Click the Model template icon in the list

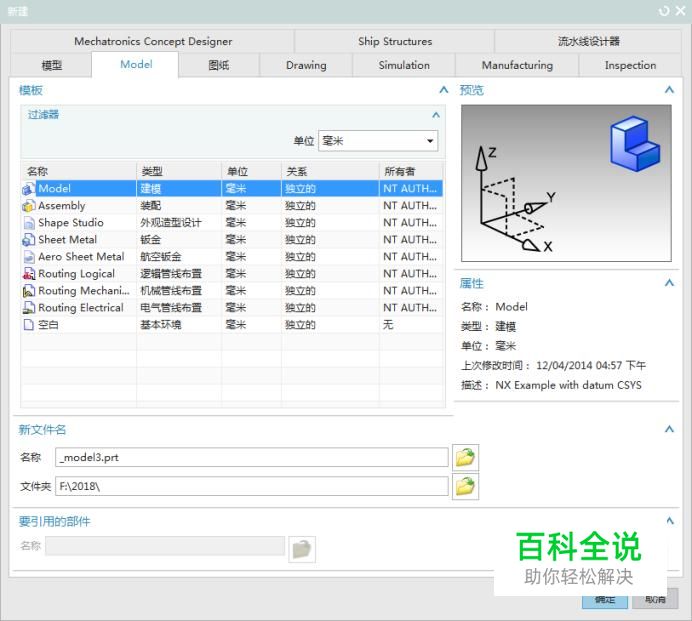point(28,189)
